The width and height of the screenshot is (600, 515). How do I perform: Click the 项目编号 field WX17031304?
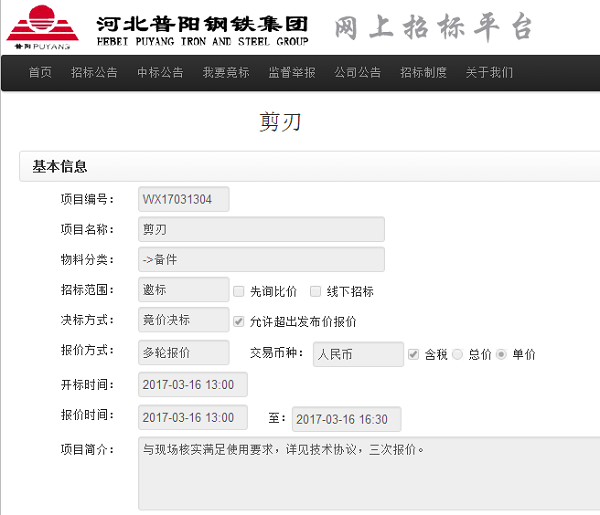pyautogui.click(x=184, y=199)
